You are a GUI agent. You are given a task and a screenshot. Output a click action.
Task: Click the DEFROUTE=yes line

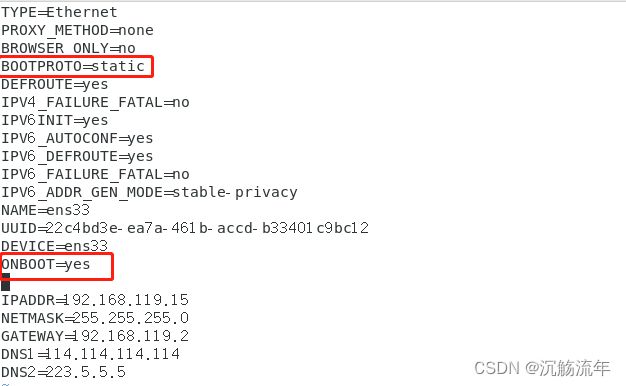point(55,84)
